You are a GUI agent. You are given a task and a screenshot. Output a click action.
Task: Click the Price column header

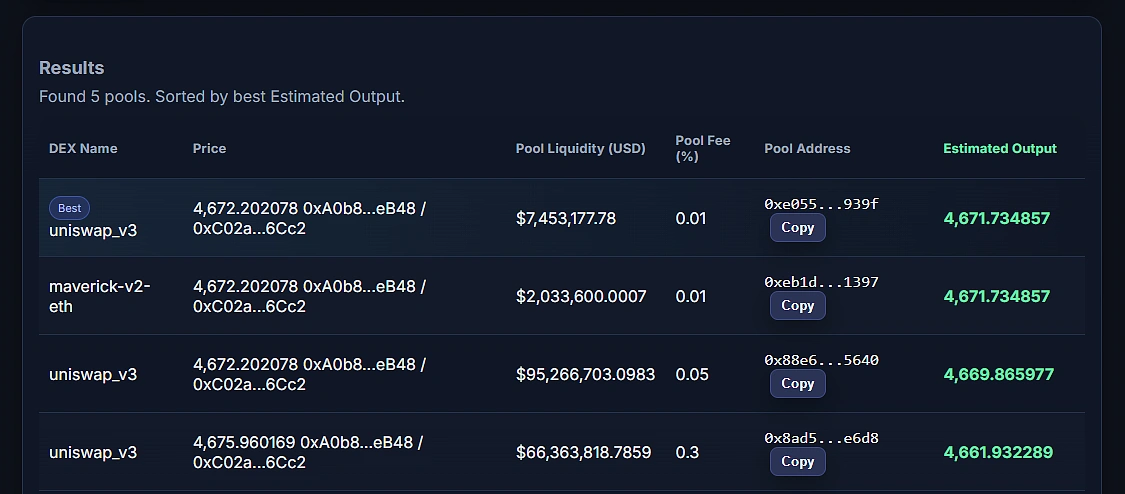coord(209,148)
